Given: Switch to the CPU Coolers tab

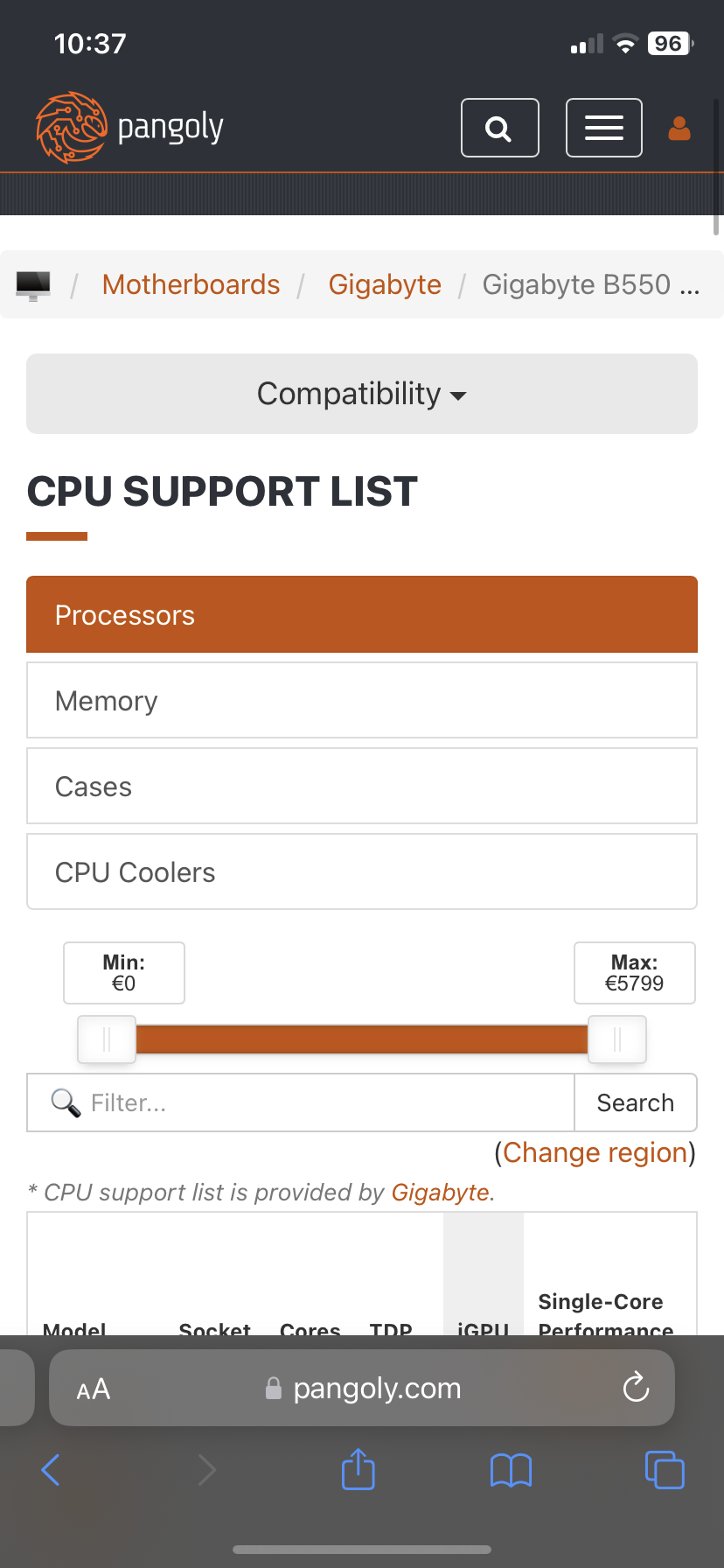Looking at the screenshot, I should click(362, 871).
